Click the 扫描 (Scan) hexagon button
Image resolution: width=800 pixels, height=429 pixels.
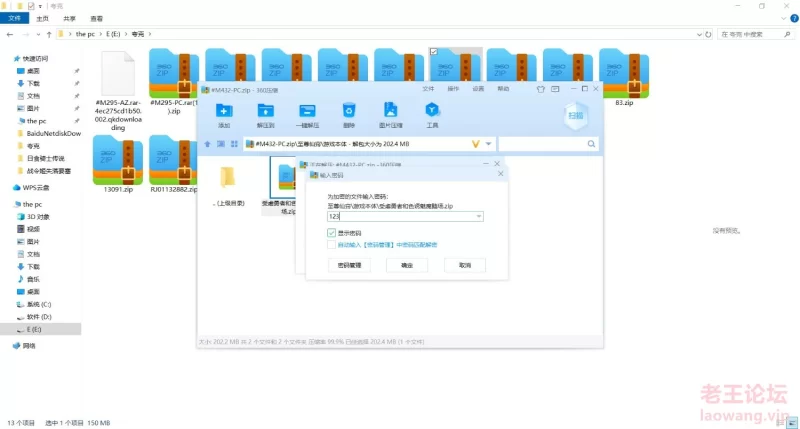(576, 116)
